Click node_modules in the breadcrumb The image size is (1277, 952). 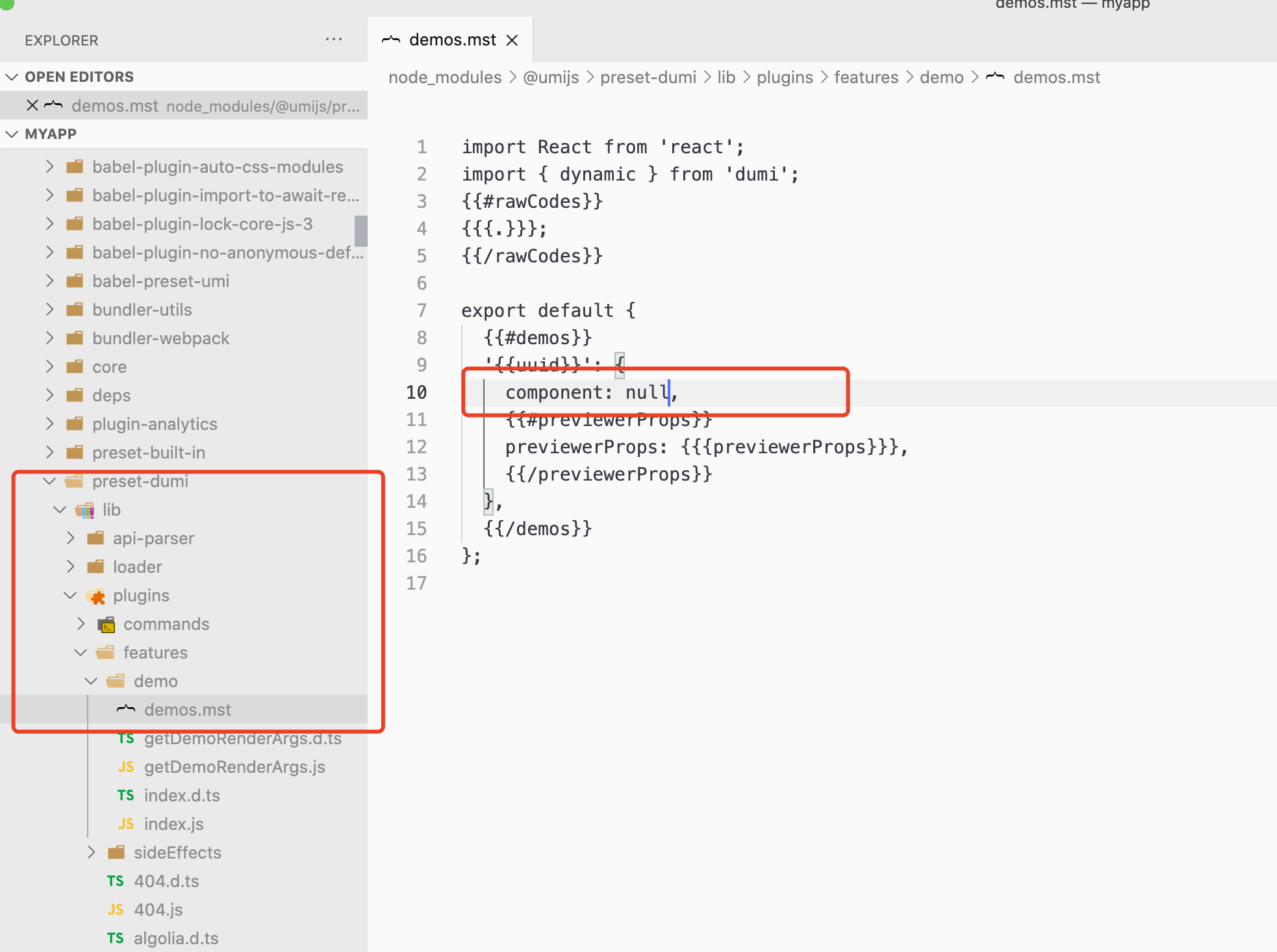pyautogui.click(x=445, y=77)
